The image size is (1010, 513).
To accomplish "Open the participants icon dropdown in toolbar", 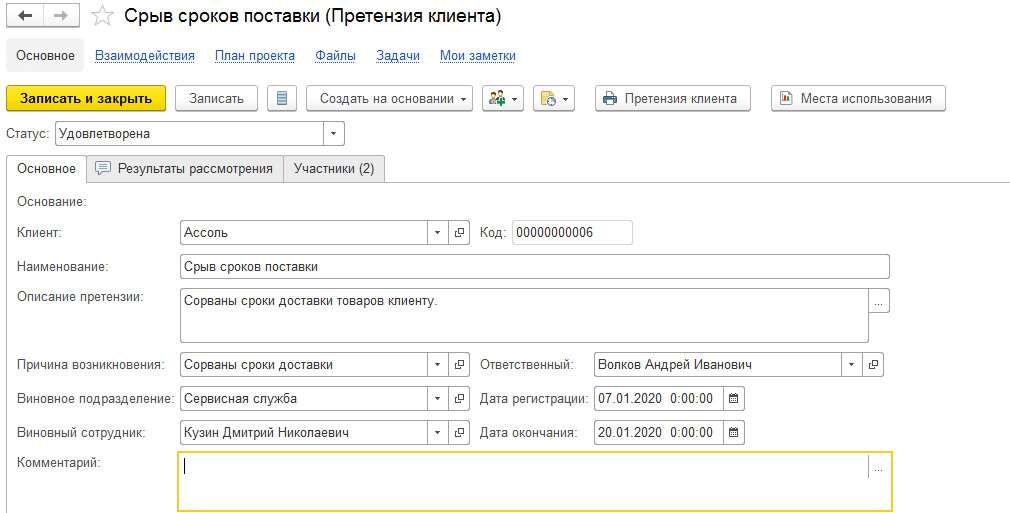I will click(502, 98).
